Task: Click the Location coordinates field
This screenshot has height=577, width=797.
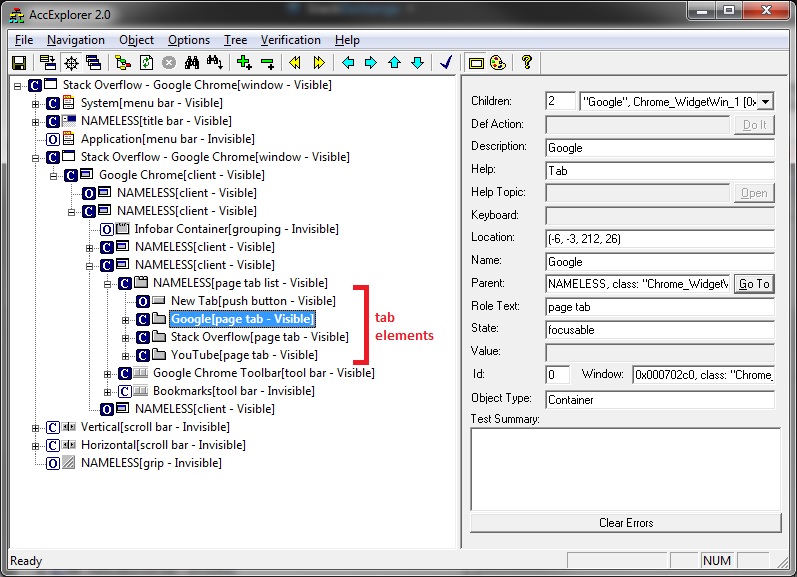Action: (660, 238)
